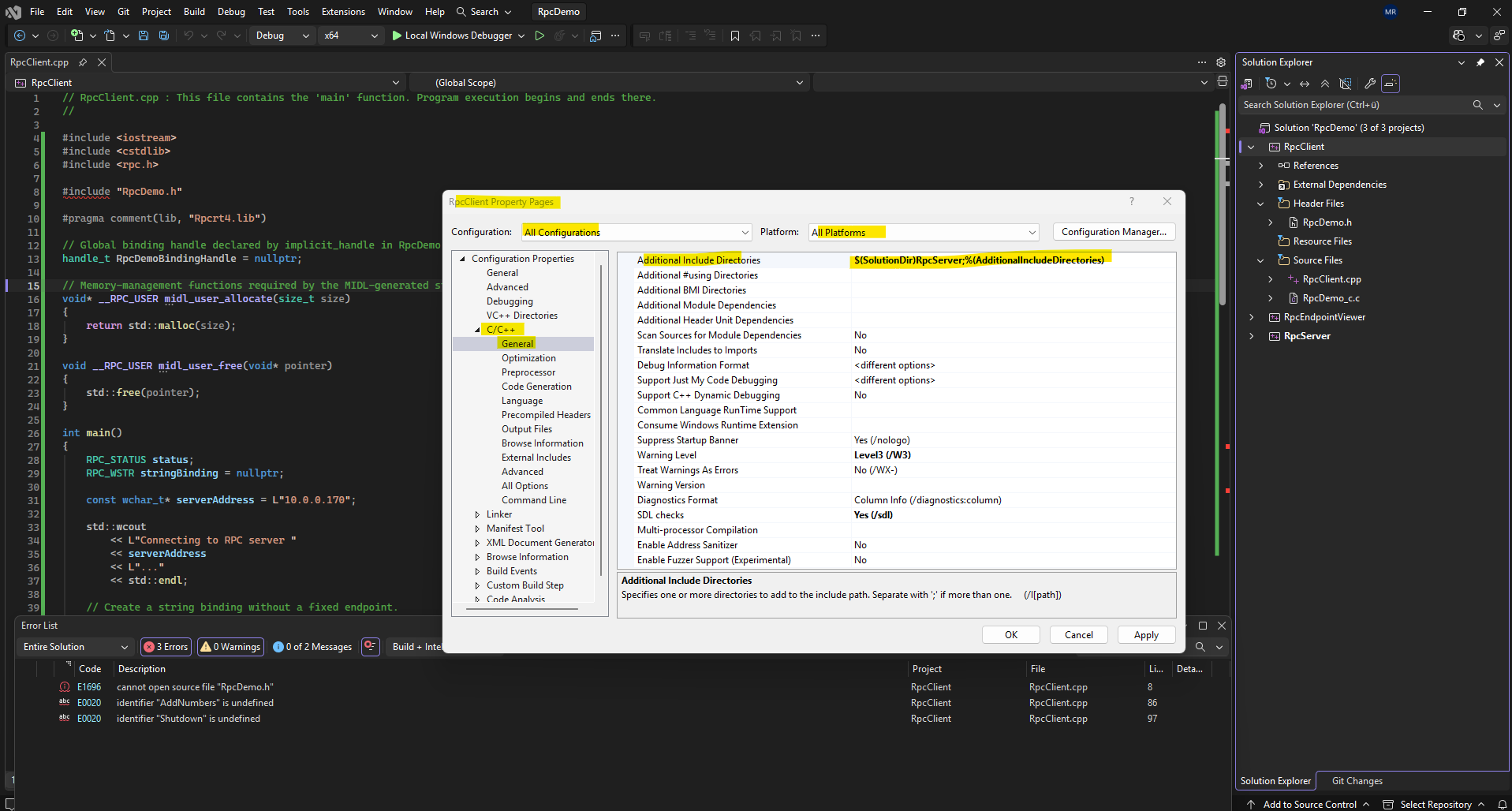Click the OK button in Property Pages
Screen dimensions: 1512x811
pyautogui.click(x=1011, y=635)
